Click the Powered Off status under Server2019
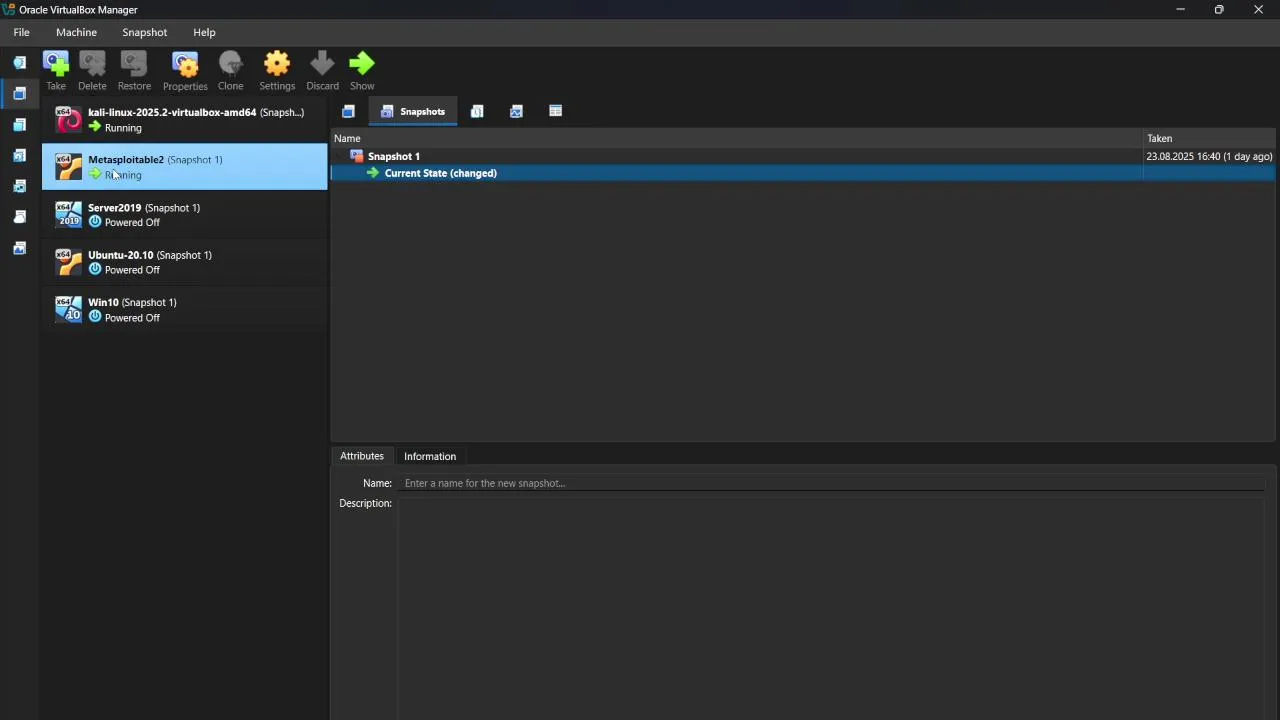 [132, 222]
